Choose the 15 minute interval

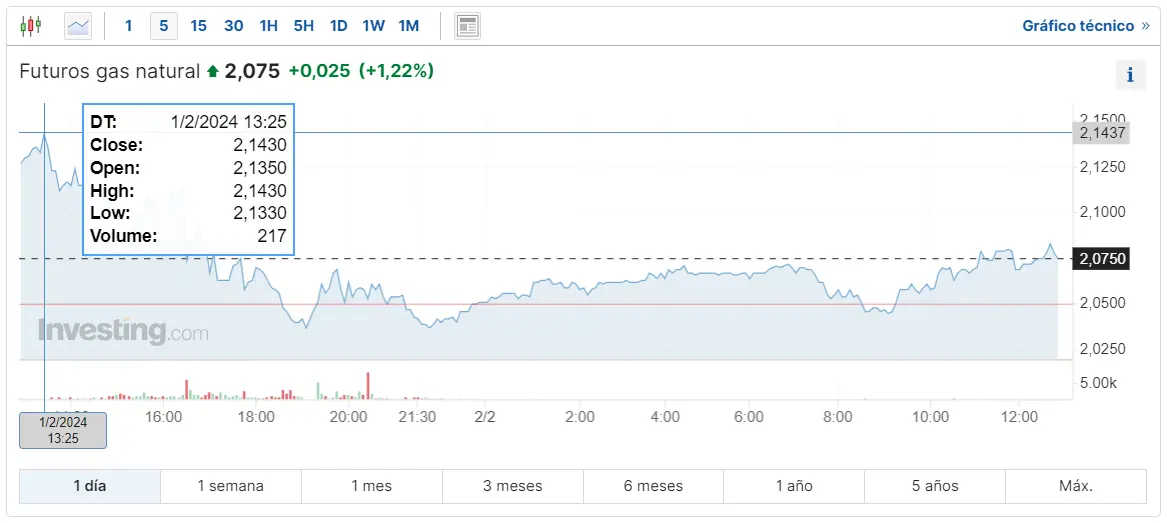[198, 26]
